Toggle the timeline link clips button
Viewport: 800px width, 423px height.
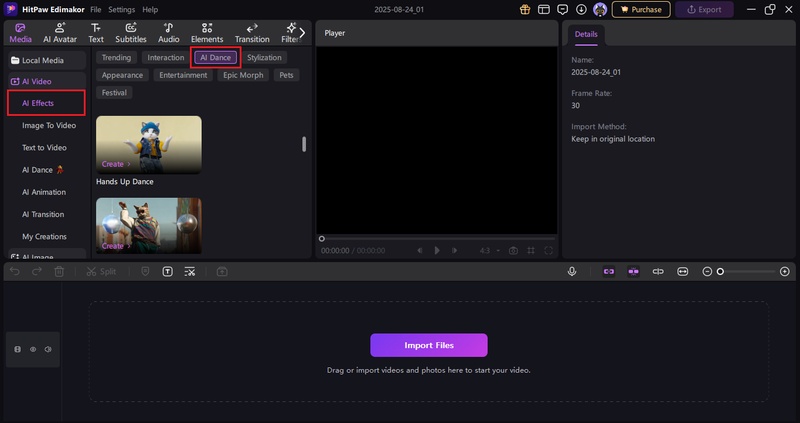point(609,272)
